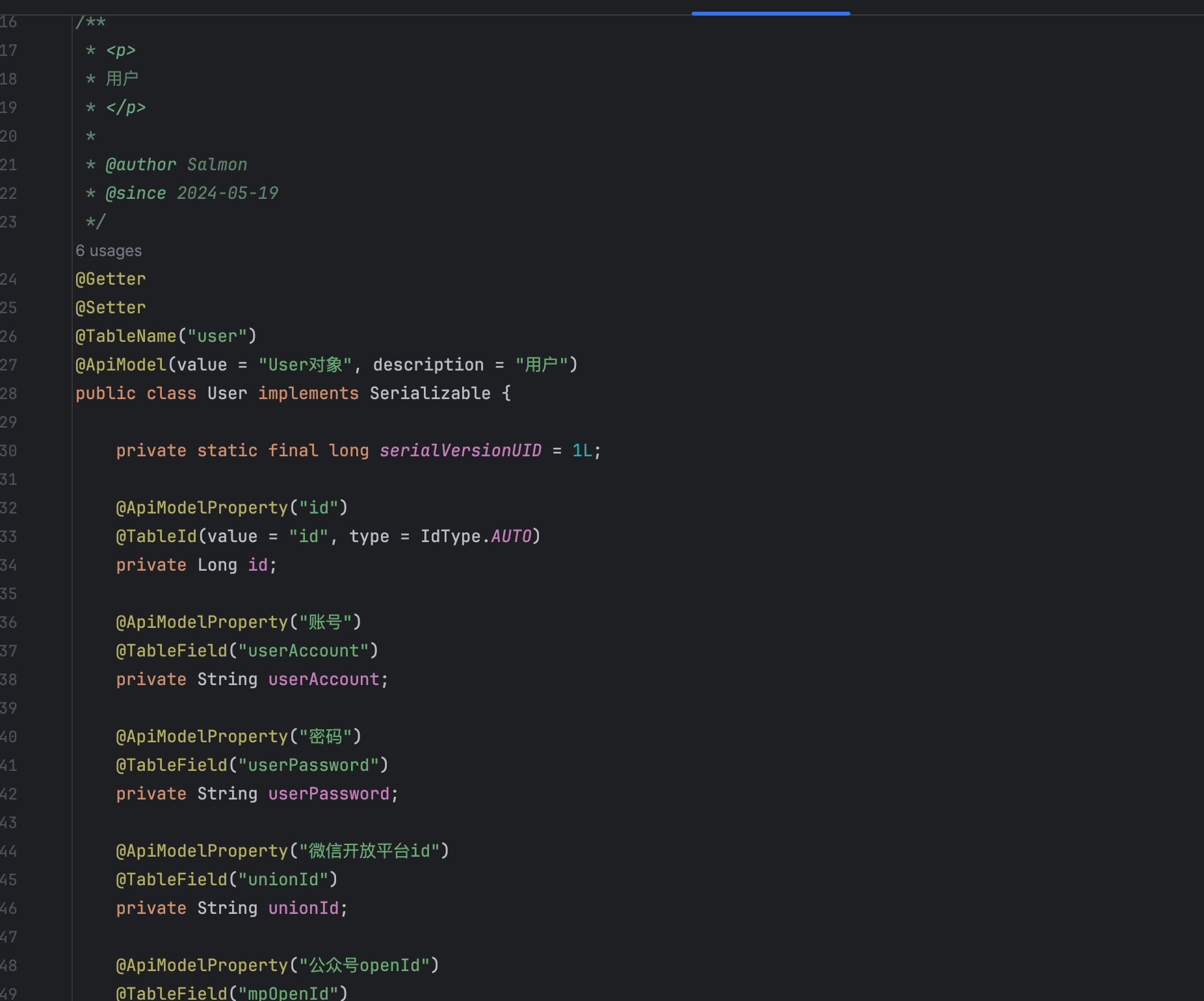
Task: Click @TableField("mpOpenId") annotation at bottom
Action: pos(232,993)
